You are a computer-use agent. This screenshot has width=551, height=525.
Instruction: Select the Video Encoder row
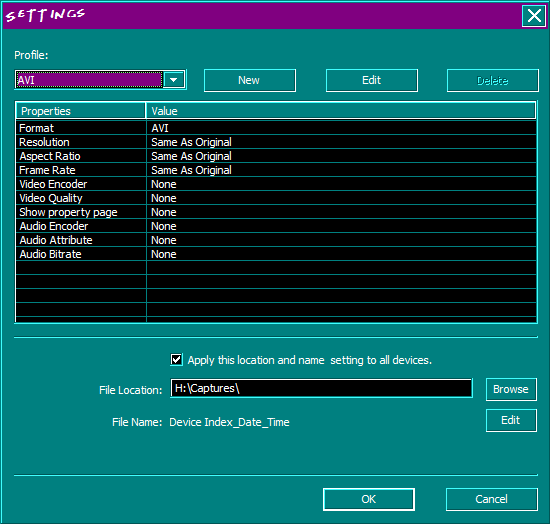tap(276, 184)
